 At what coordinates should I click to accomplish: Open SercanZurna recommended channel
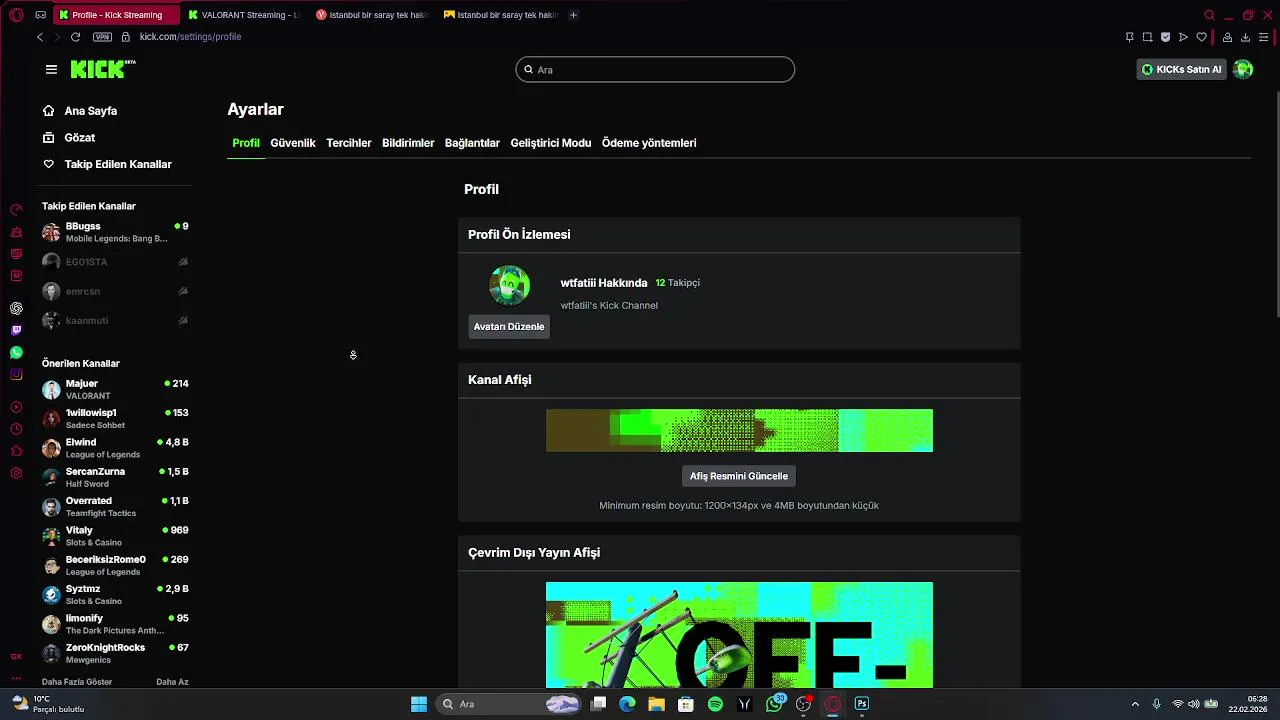tap(115, 477)
